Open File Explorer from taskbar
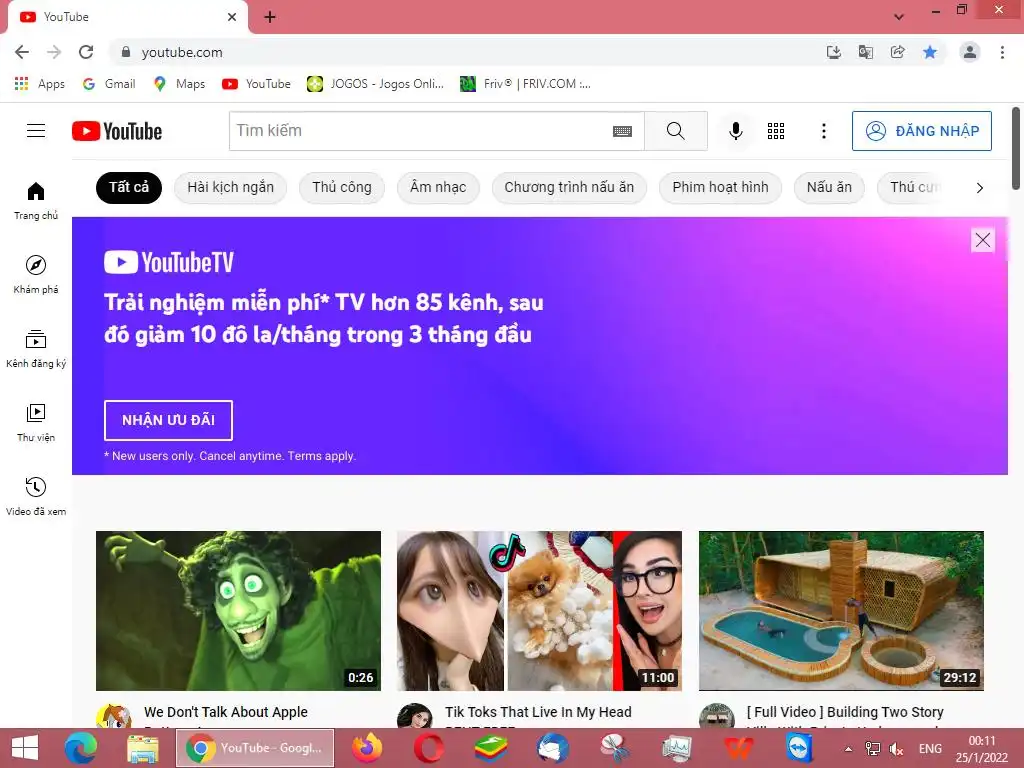 pos(142,748)
